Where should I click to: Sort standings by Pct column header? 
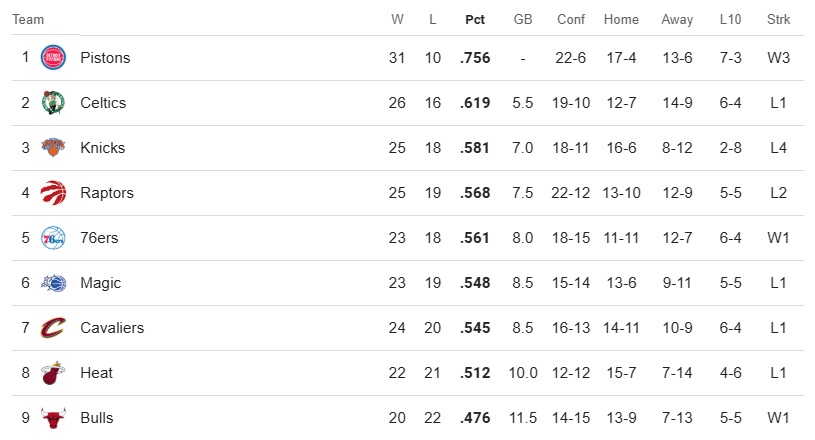pos(476,19)
